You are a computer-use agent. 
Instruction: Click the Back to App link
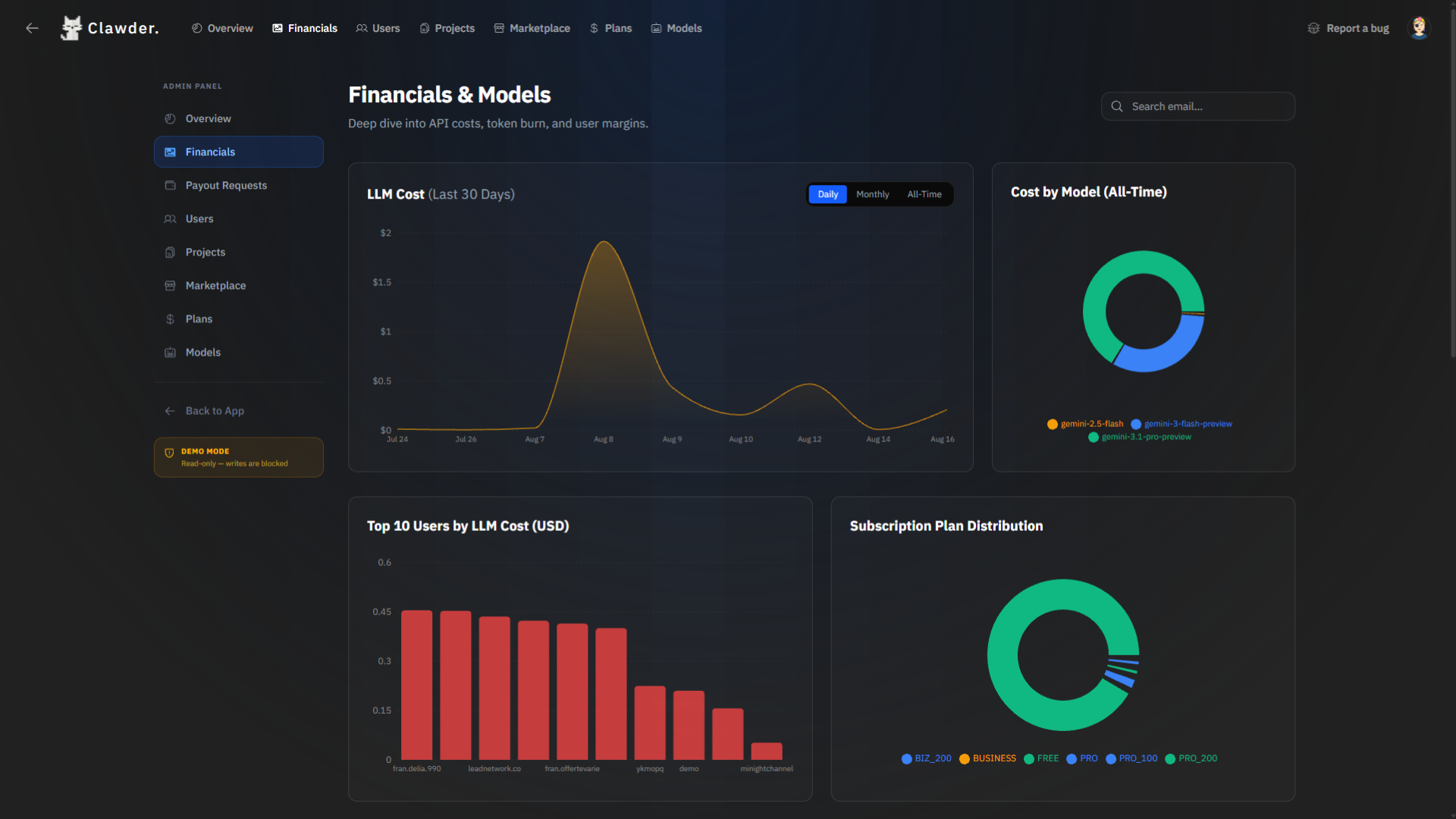(x=239, y=410)
